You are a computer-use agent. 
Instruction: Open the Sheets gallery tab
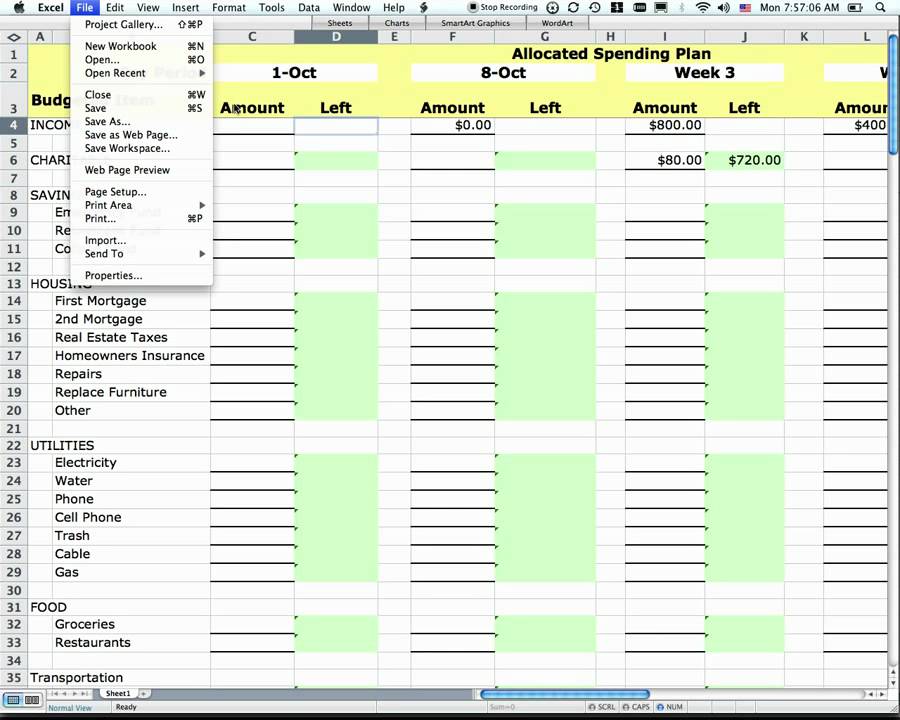tap(340, 23)
